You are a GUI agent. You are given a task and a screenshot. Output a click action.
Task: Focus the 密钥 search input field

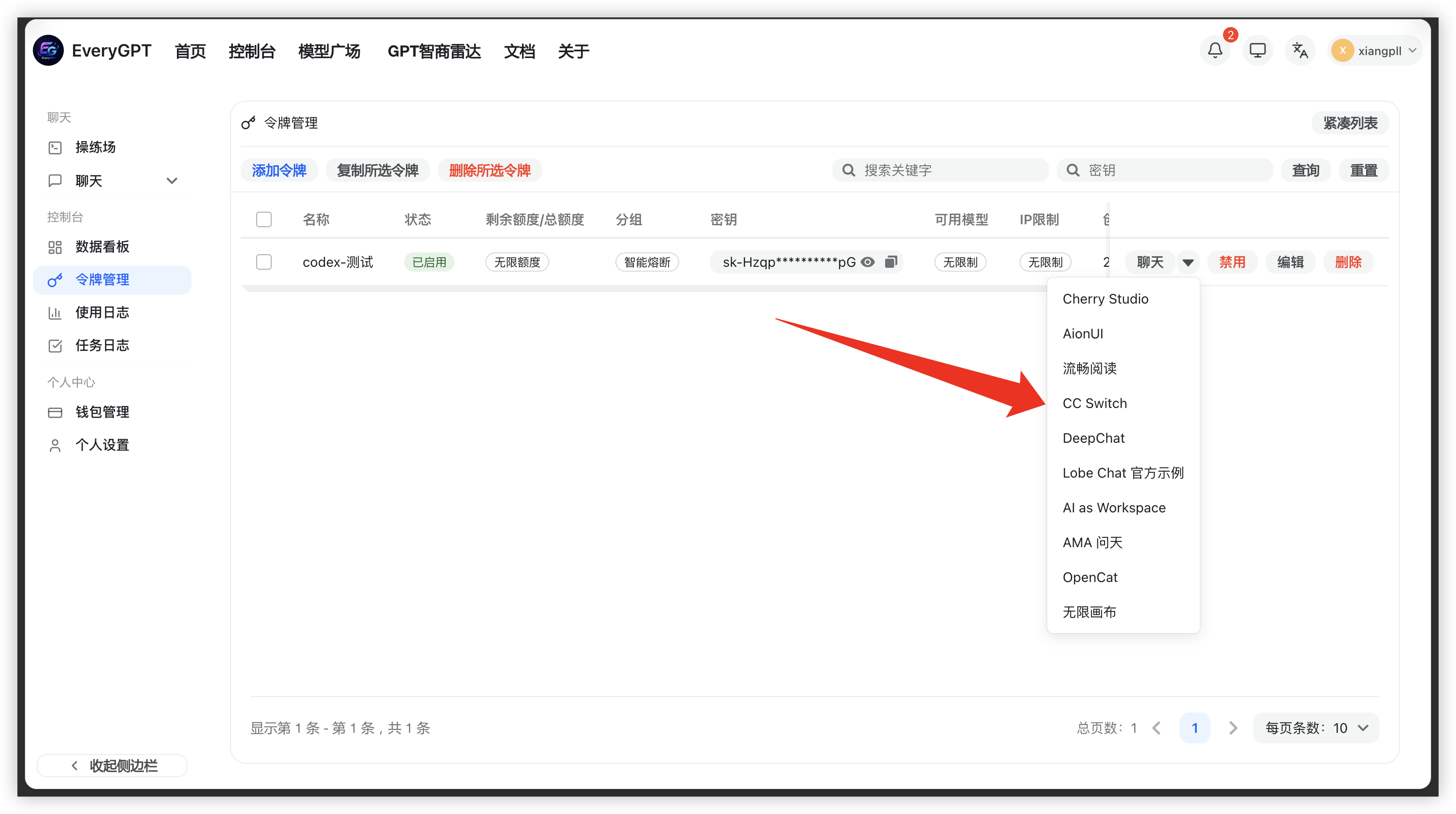[x=1165, y=170]
